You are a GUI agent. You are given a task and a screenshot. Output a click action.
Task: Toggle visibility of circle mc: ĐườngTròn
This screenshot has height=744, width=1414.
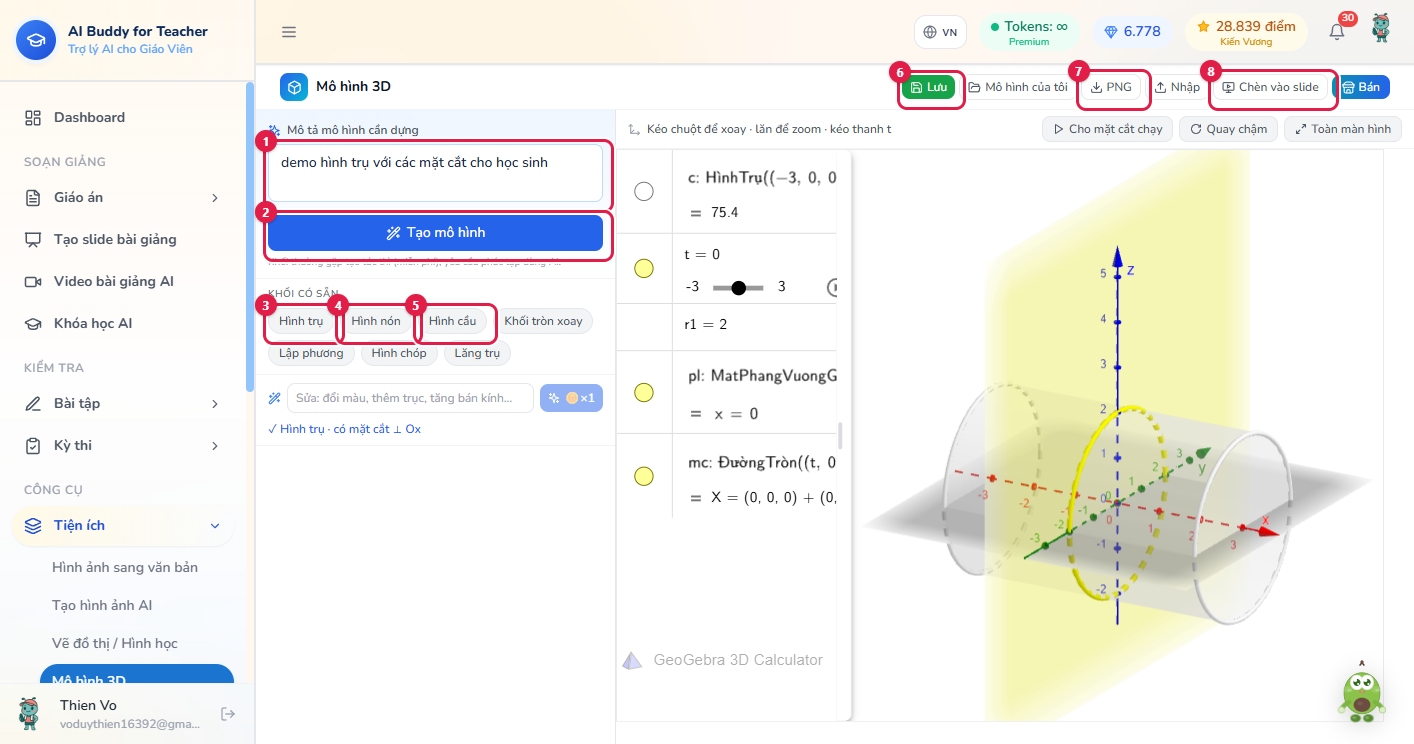point(644,476)
